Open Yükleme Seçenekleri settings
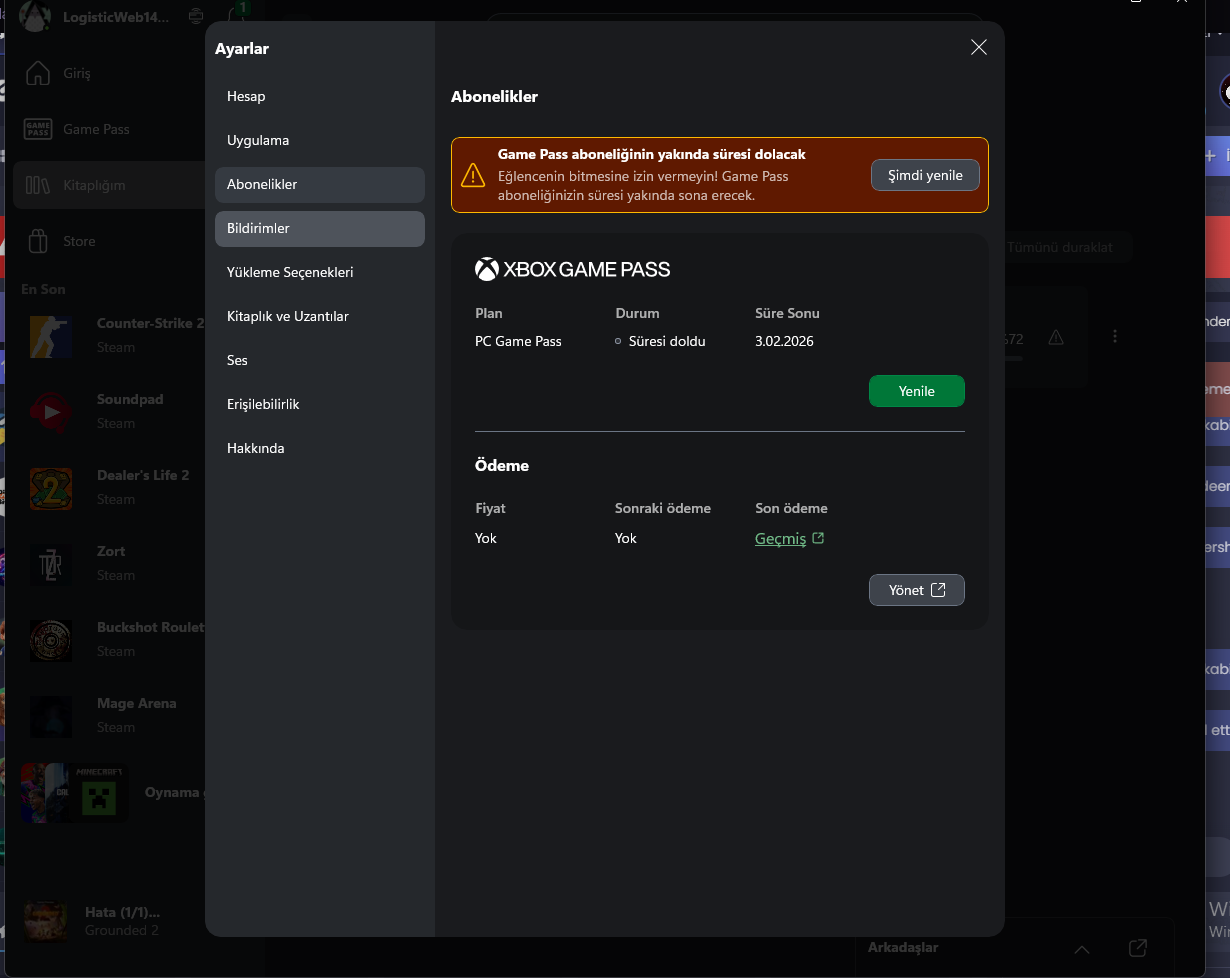 pyautogui.click(x=320, y=272)
